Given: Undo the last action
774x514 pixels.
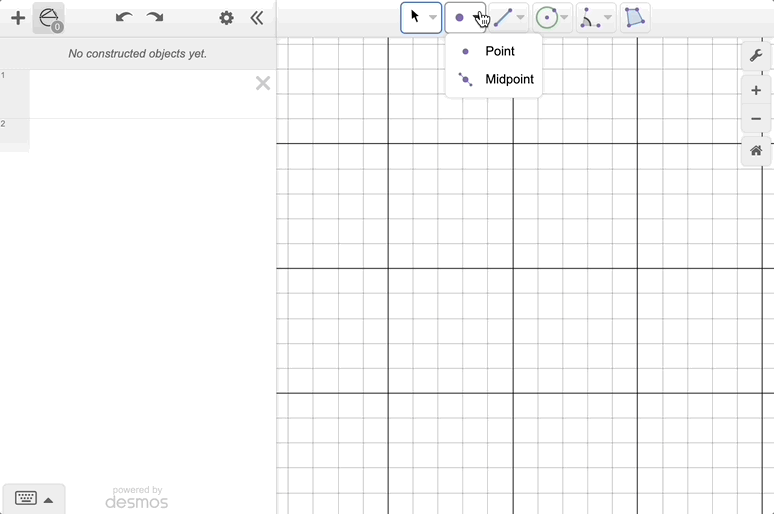Looking at the screenshot, I should click(124, 18).
